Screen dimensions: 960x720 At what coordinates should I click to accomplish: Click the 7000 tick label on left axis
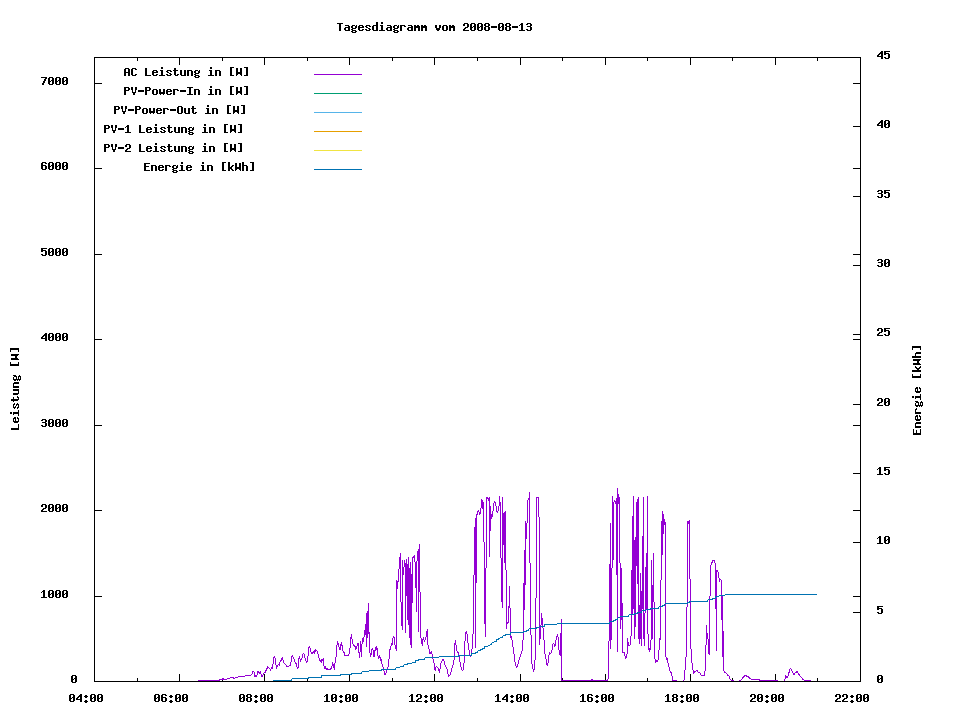click(x=54, y=81)
